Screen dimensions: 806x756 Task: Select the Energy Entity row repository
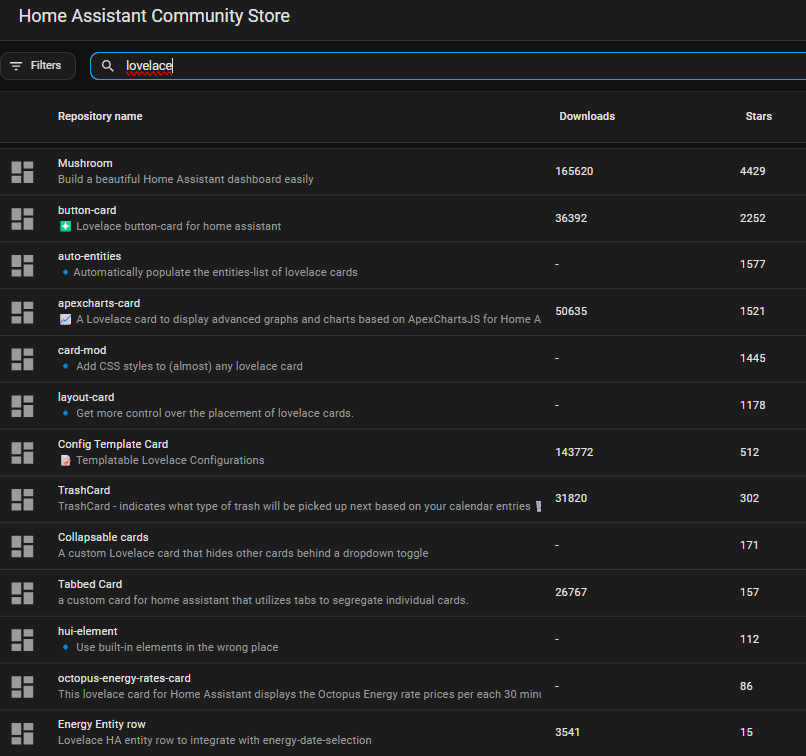102,724
